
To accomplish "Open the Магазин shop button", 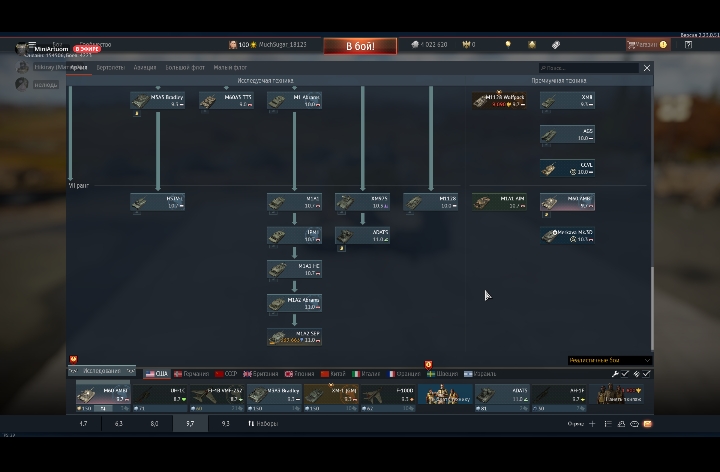I will point(647,45).
